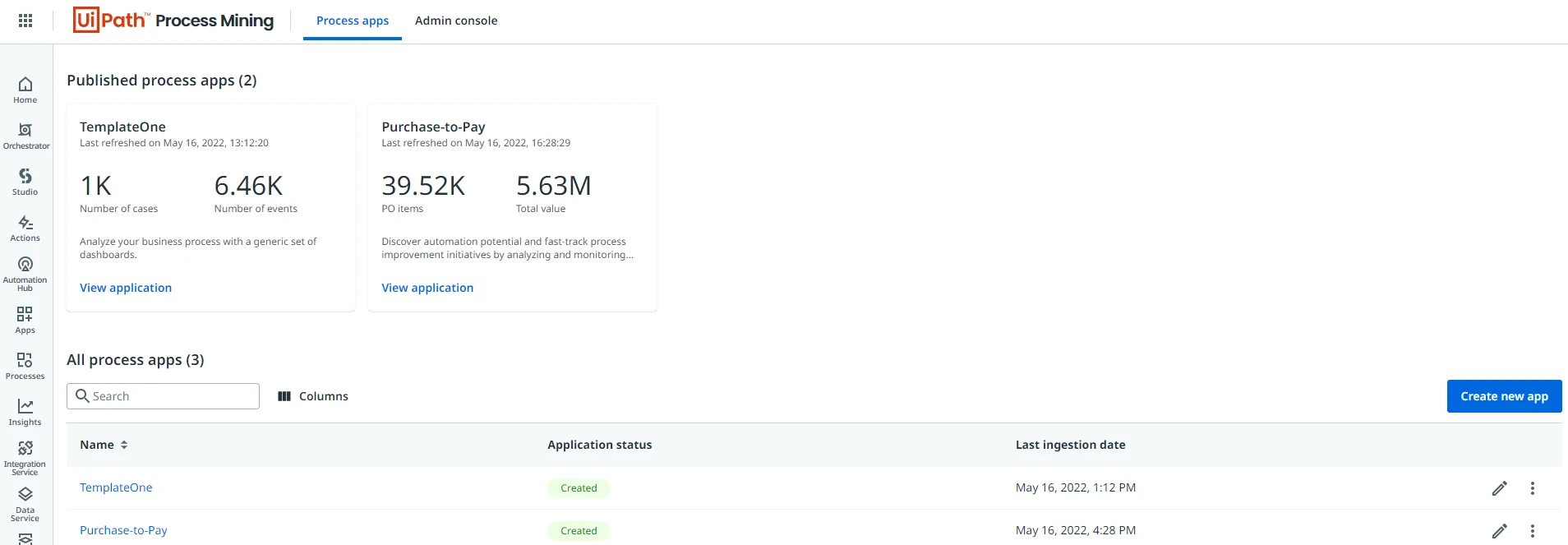
Task: Edit TemplateOne with the pencil icon
Action: coord(1500,488)
